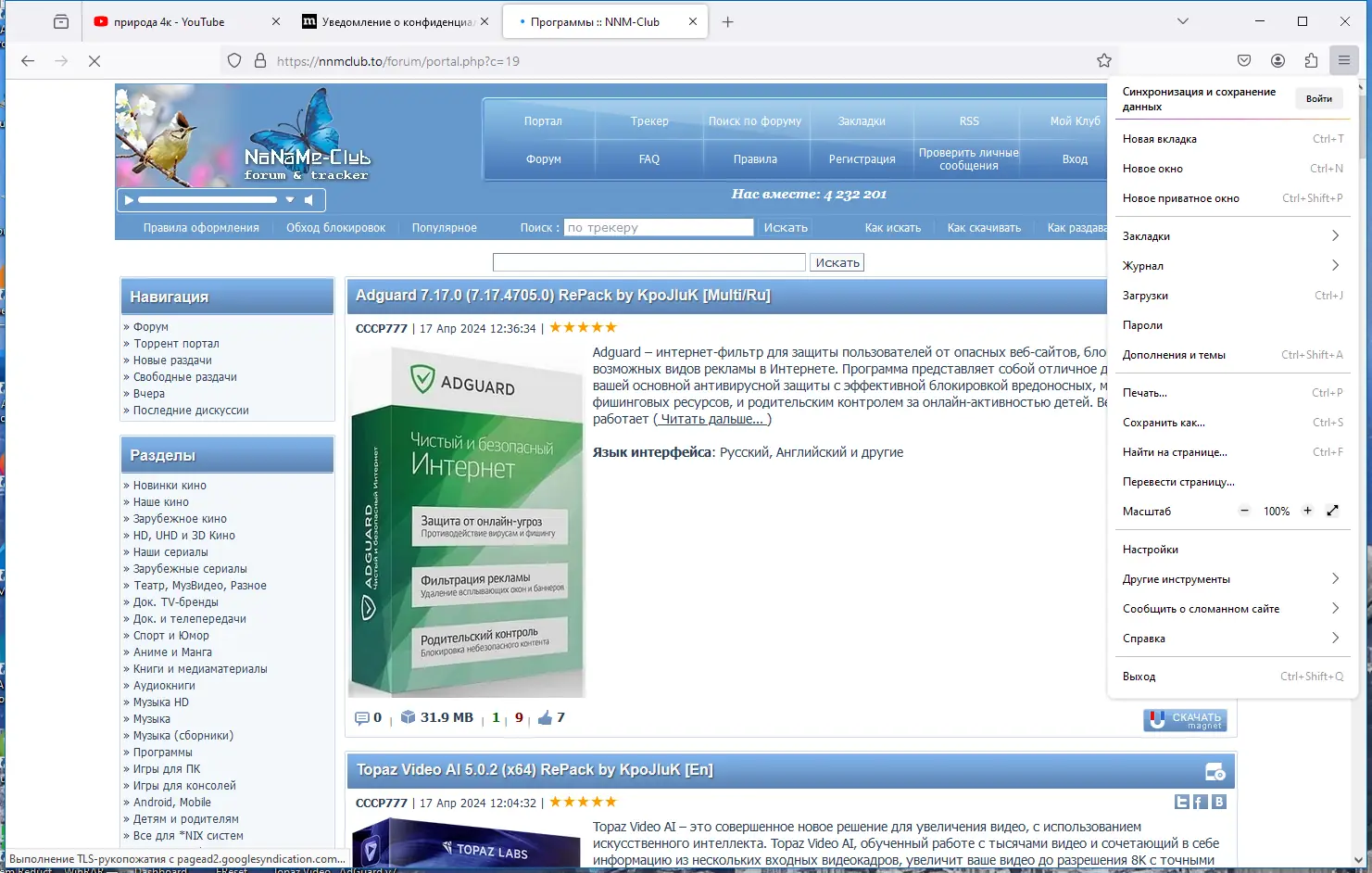
Task: Stop loading the page
Action: coord(94,61)
